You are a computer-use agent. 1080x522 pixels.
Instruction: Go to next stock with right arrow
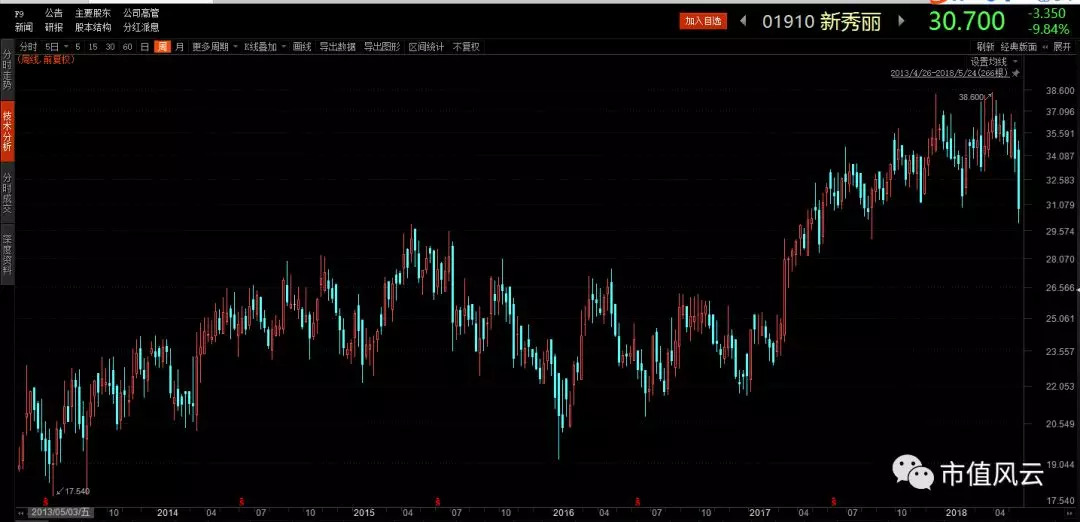point(901,21)
